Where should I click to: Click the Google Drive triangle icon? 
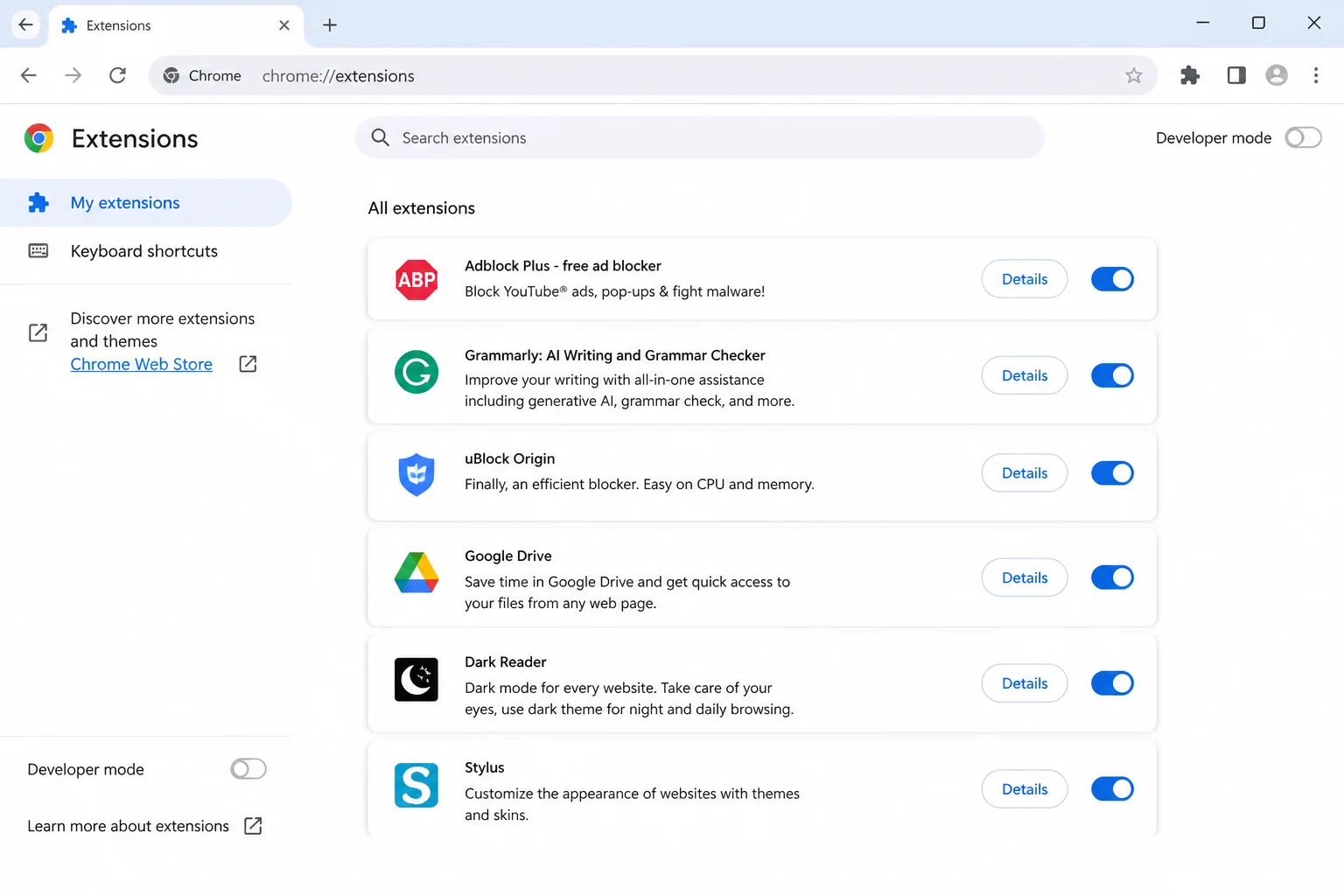[416, 573]
